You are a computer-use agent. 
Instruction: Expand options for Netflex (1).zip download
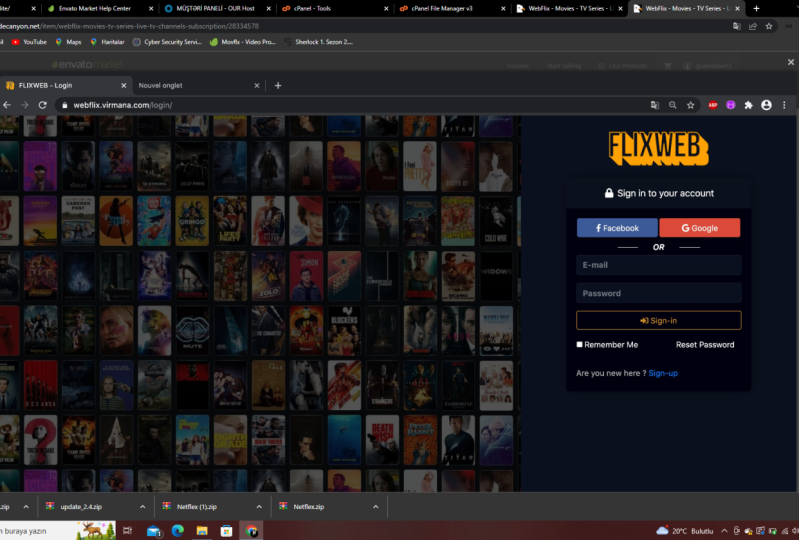[259, 507]
